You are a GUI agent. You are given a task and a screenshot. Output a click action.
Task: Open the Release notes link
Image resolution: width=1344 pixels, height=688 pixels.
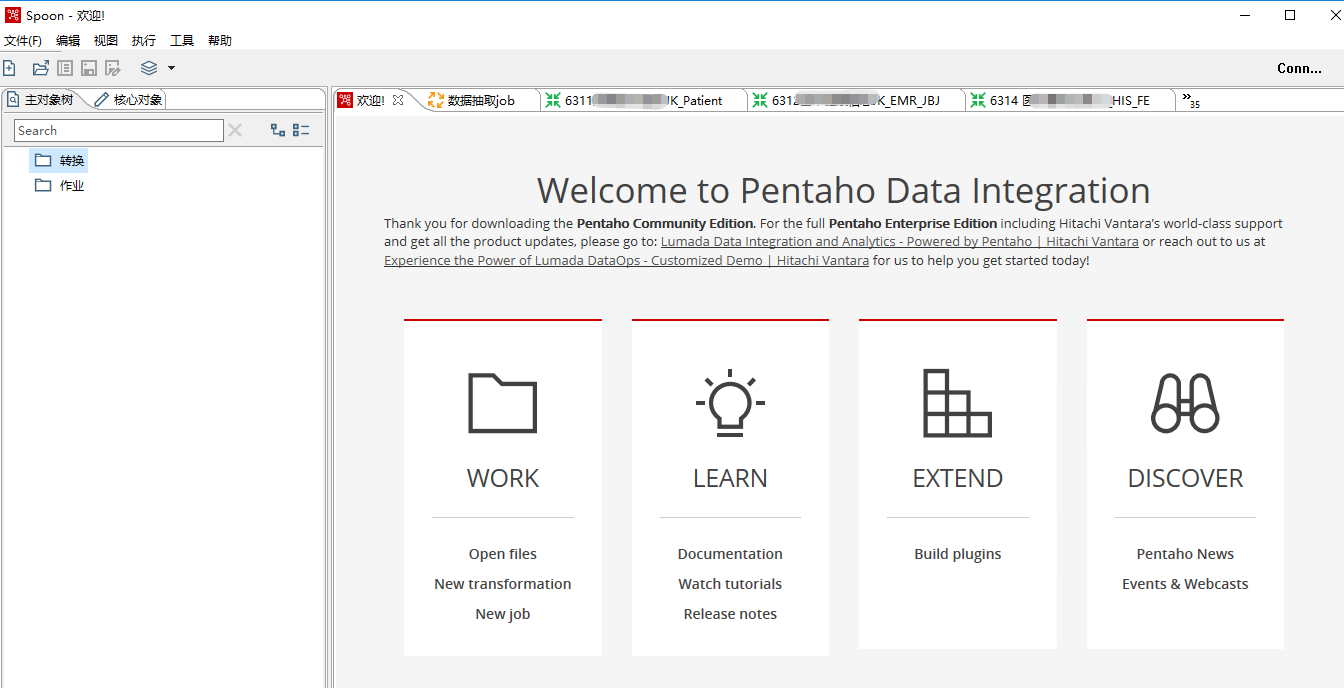[730, 614]
